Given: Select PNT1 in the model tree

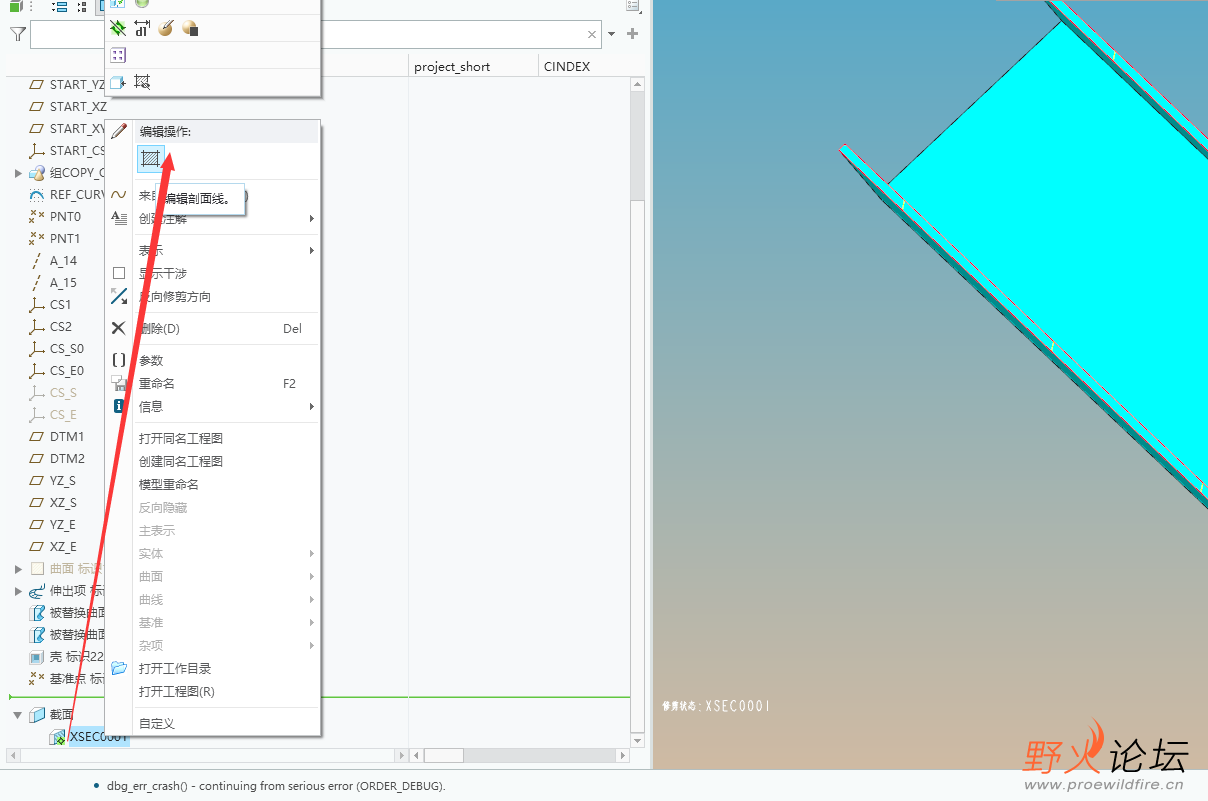Looking at the screenshot, I should [65, 238].
